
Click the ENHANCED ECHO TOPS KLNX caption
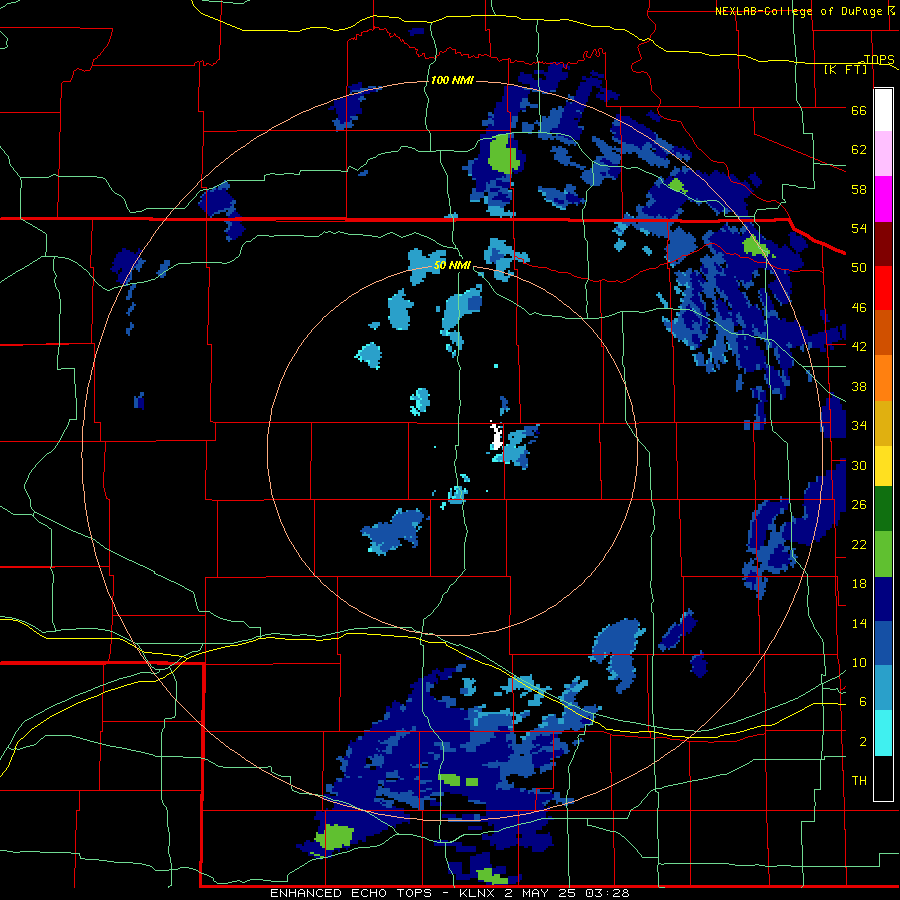coord(449,893)
